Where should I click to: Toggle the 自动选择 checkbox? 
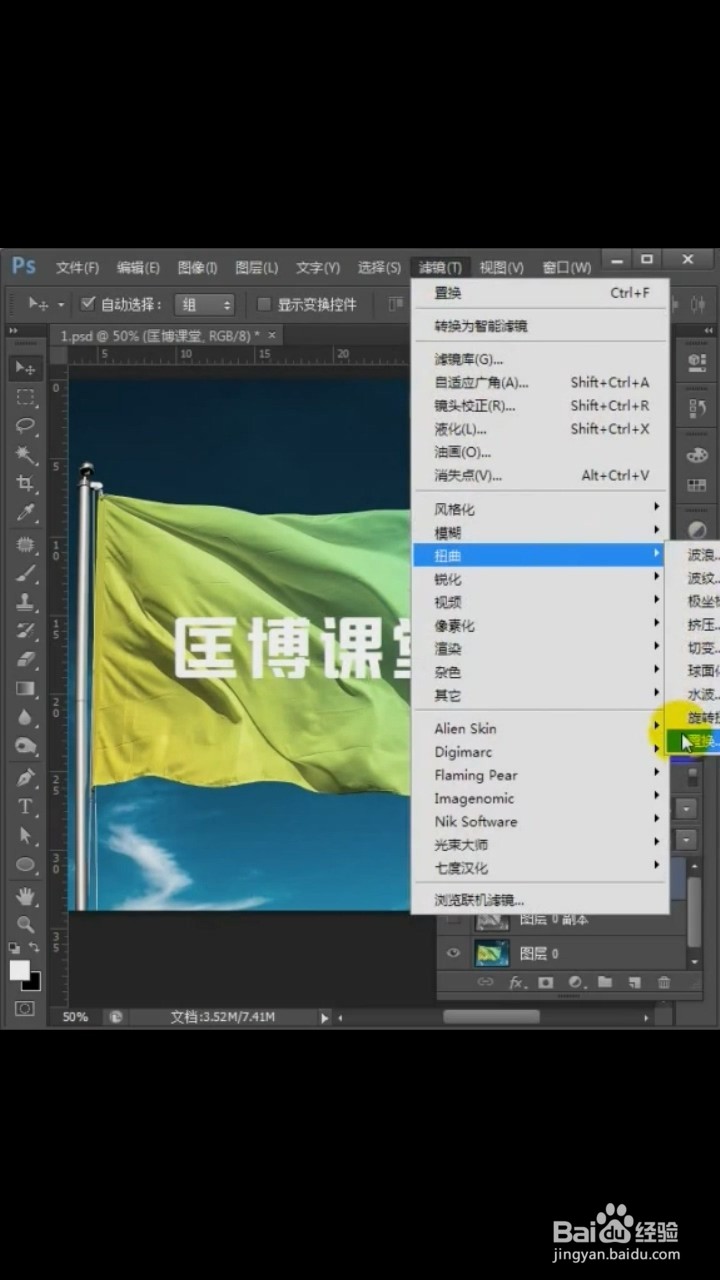click(88, 303)
